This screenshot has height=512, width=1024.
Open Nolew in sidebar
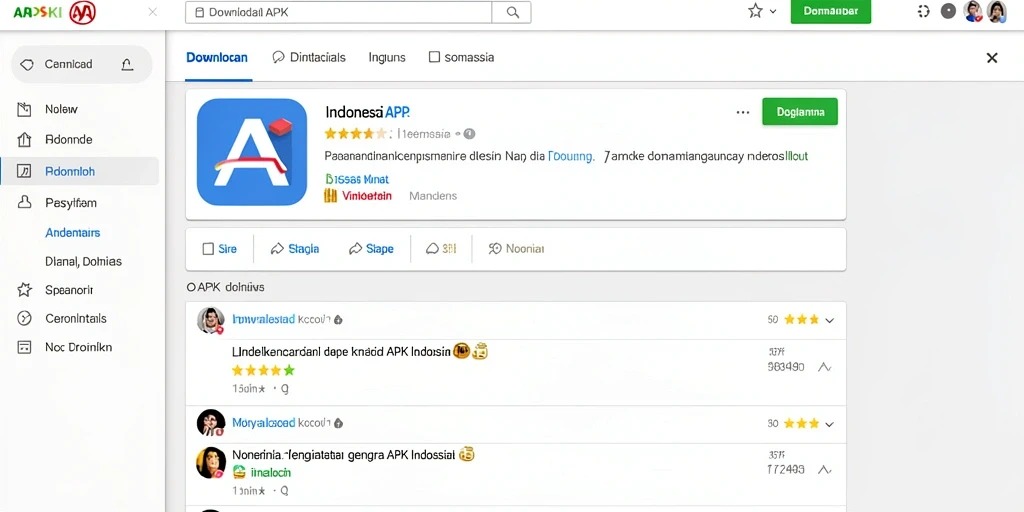click(61, 109)
